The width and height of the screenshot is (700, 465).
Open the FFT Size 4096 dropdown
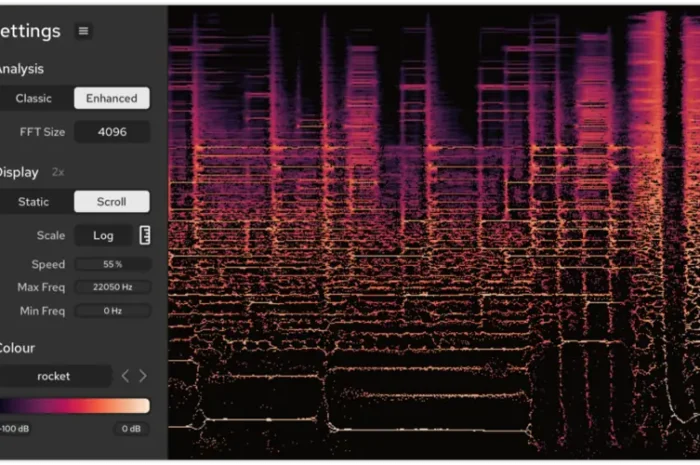point(112,132)
